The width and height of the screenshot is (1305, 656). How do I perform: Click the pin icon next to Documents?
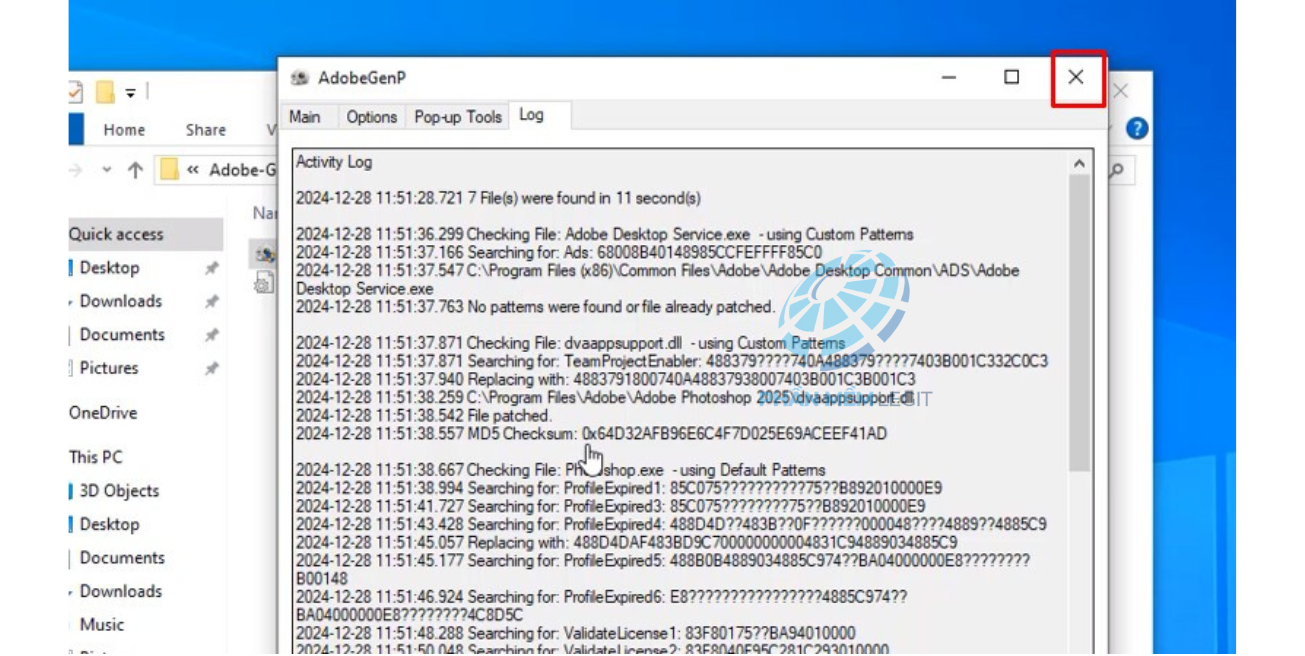pos(211,336)
